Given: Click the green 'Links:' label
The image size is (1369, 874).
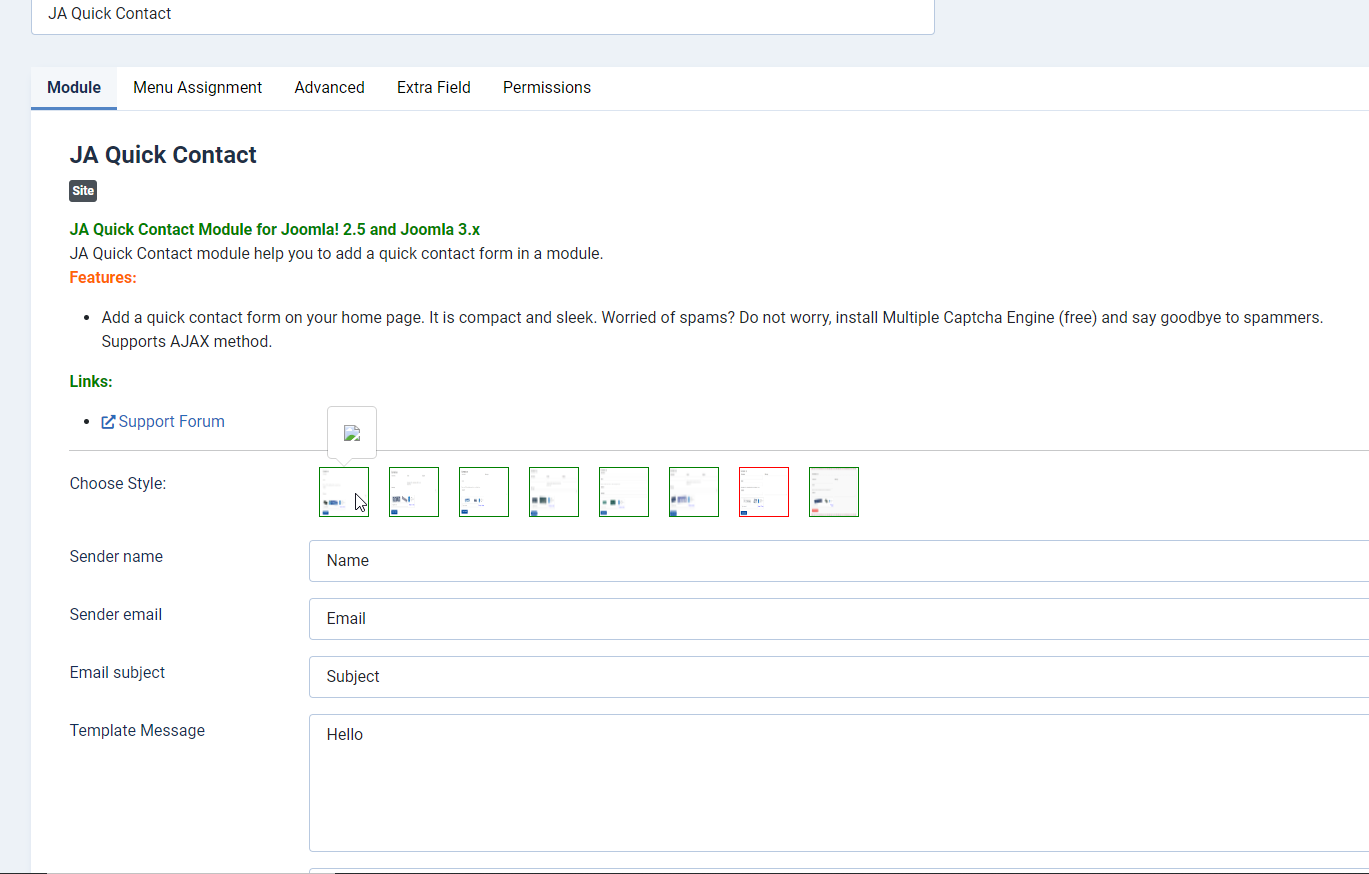Looking at the screenshot, I should pos(91,382).
